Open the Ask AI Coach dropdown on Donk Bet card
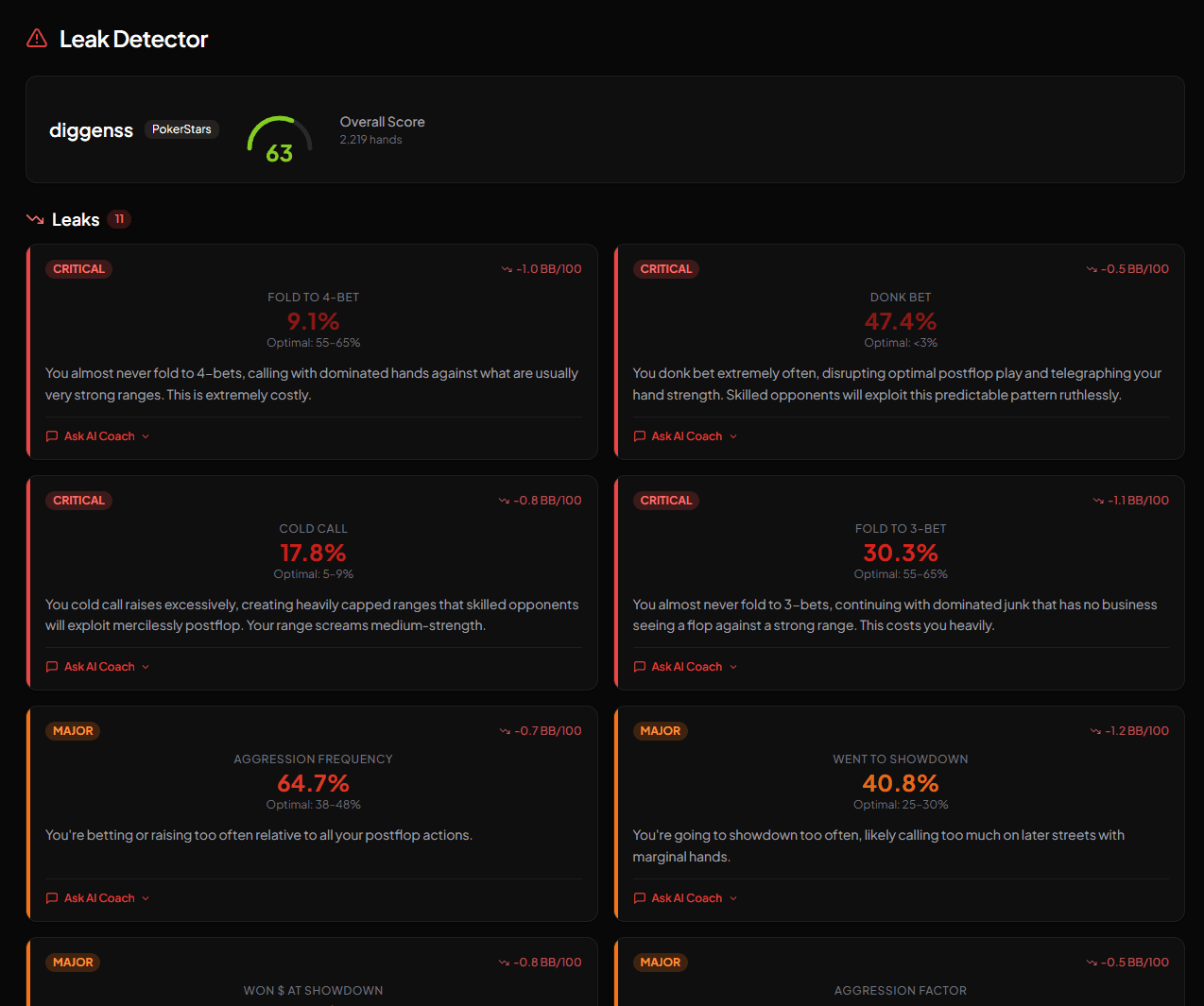Image resolution: width=1204 pixels, height=1006 pixels. click(x=685, y=435)
